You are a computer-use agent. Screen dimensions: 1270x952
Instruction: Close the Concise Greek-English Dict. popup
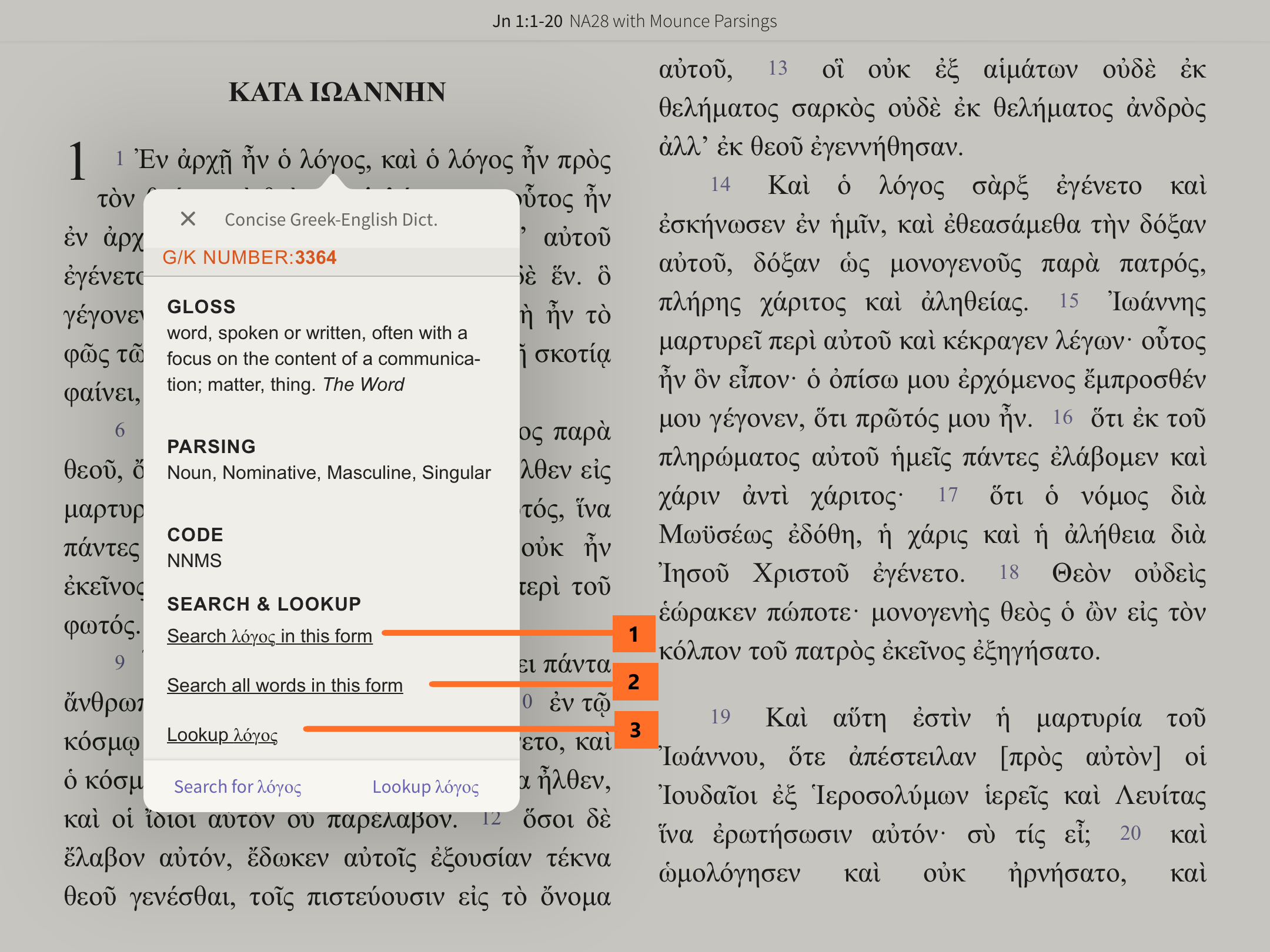pos(188,219)
